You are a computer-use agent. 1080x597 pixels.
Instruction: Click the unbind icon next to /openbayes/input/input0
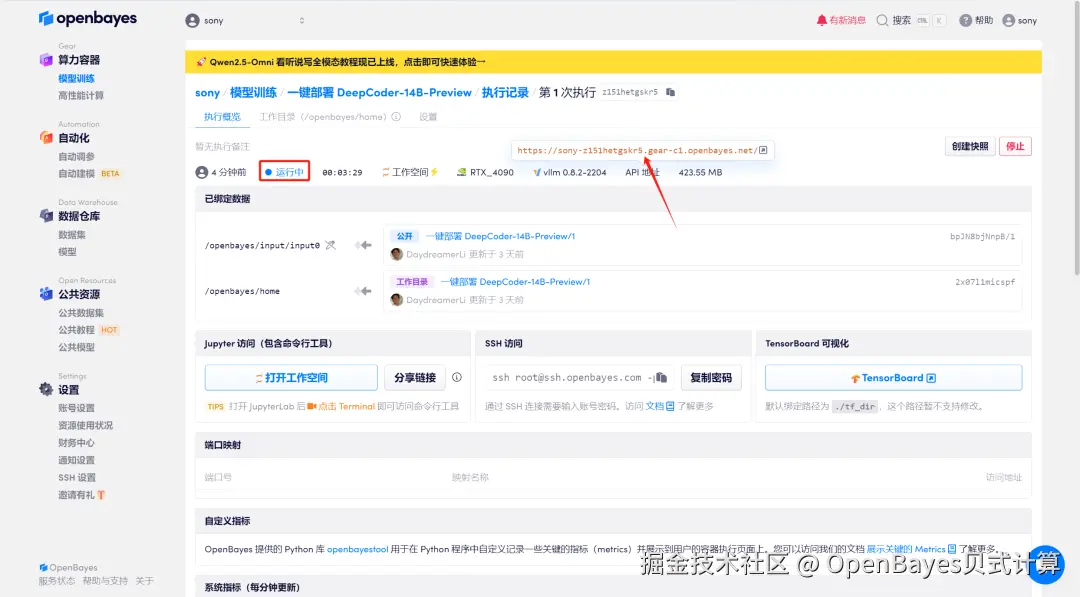pos(331,245)
